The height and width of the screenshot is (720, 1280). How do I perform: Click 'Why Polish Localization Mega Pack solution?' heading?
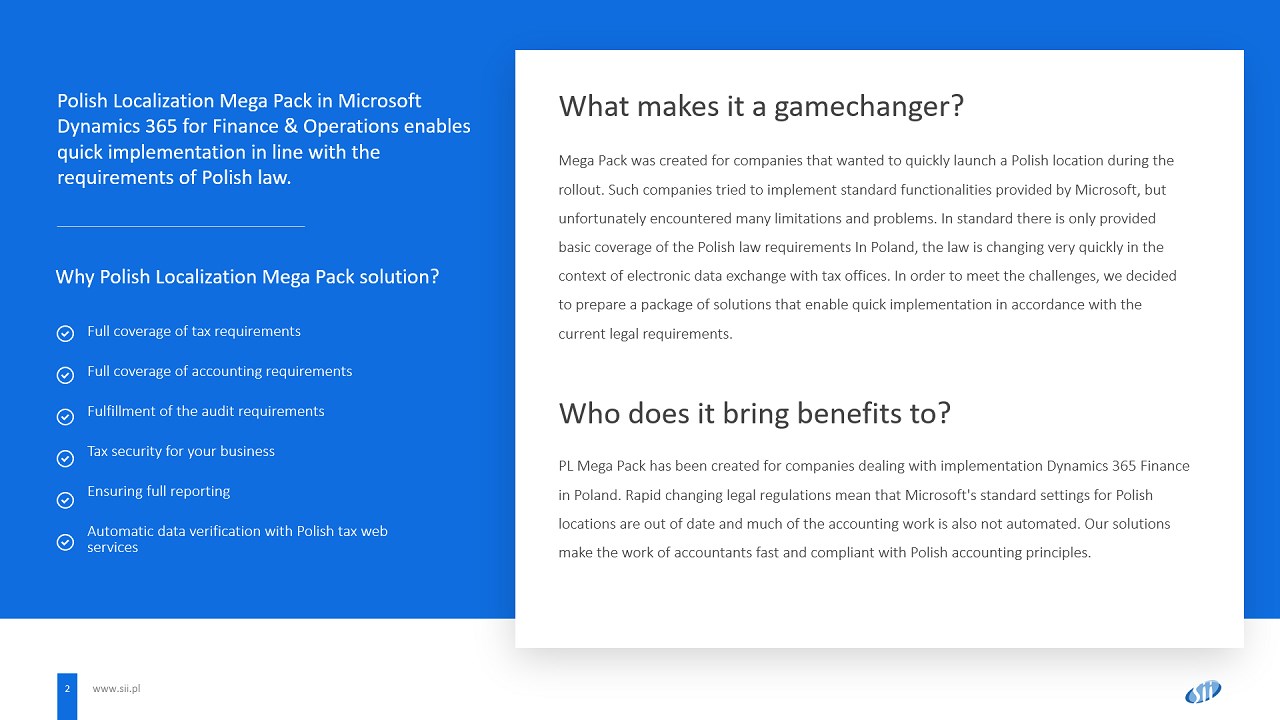point(247,277)
